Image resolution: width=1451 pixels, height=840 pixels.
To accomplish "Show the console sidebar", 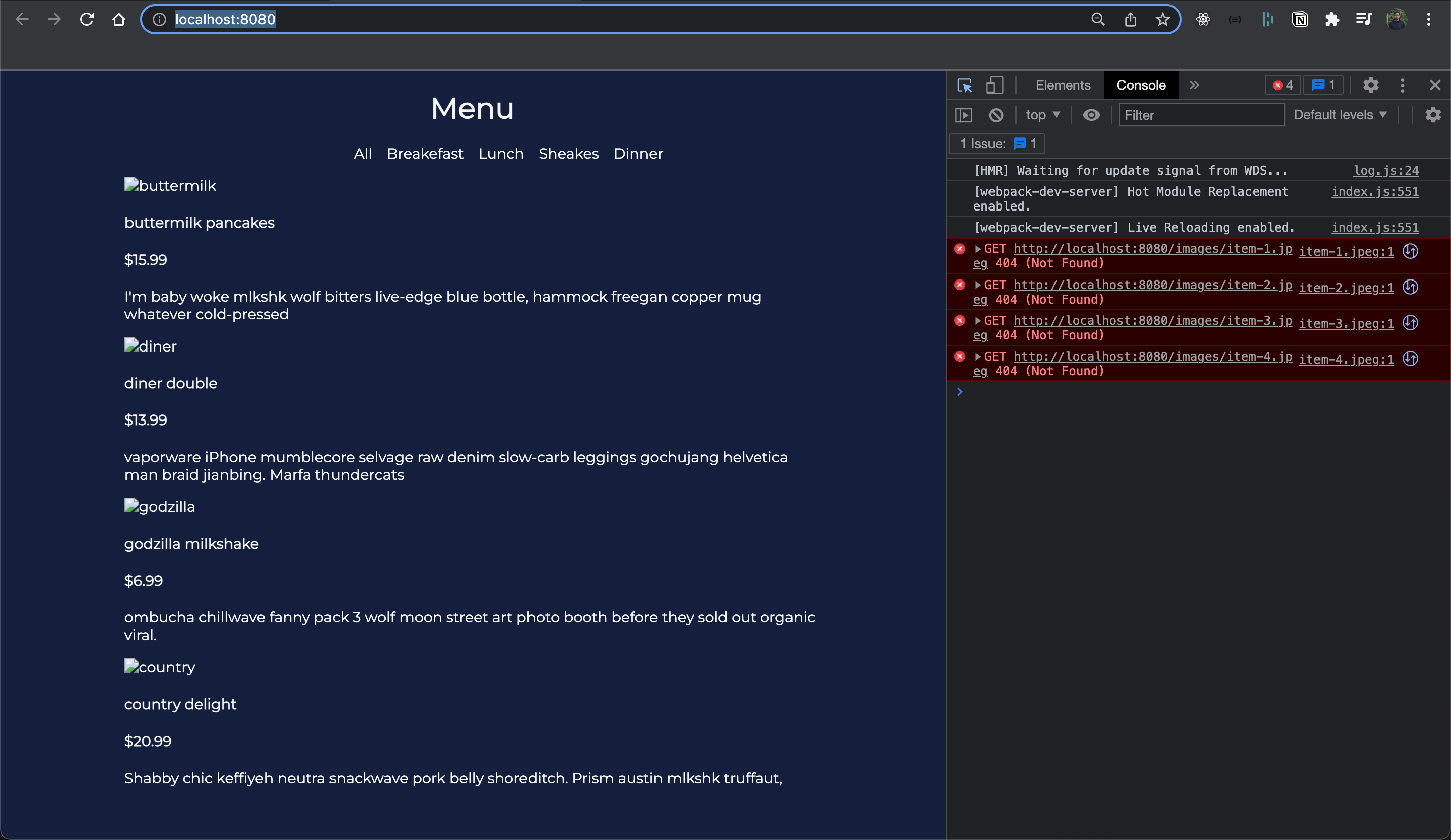I will pyautogui.click(x=964, y=115).
